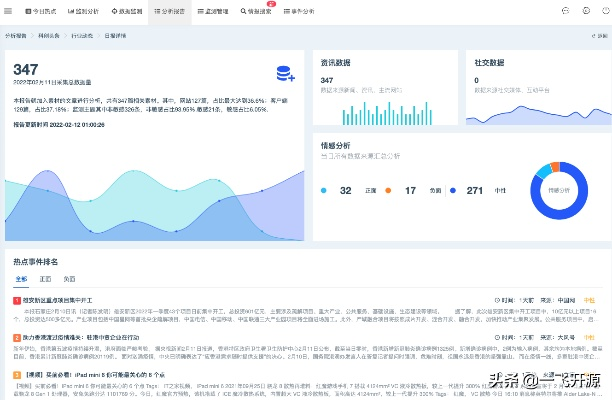This screenshot has height=400, width=612.
Task: Open the 监测管理 nav item
Action: [x=213, y=11]
